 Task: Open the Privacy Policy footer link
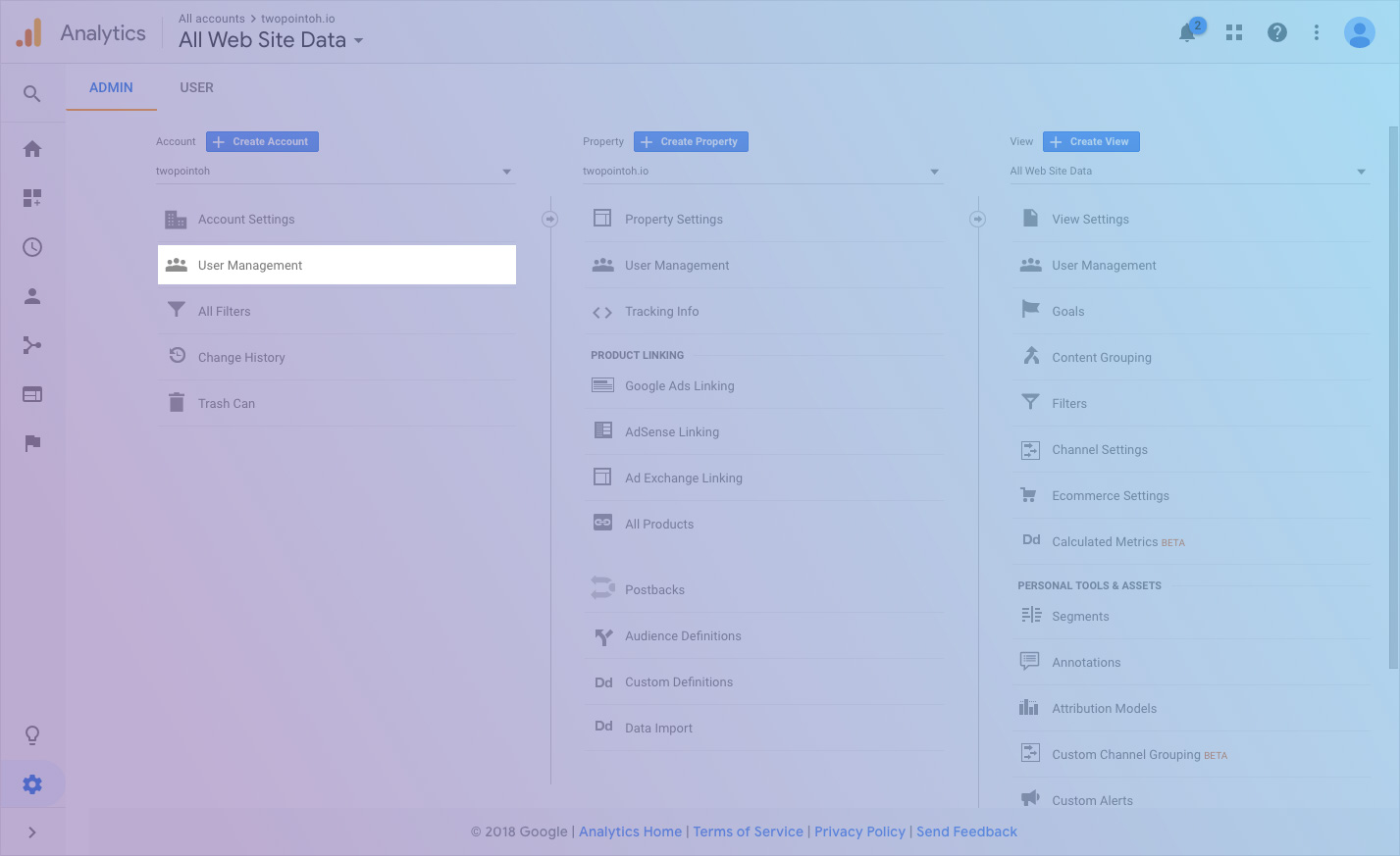point(859,831)
